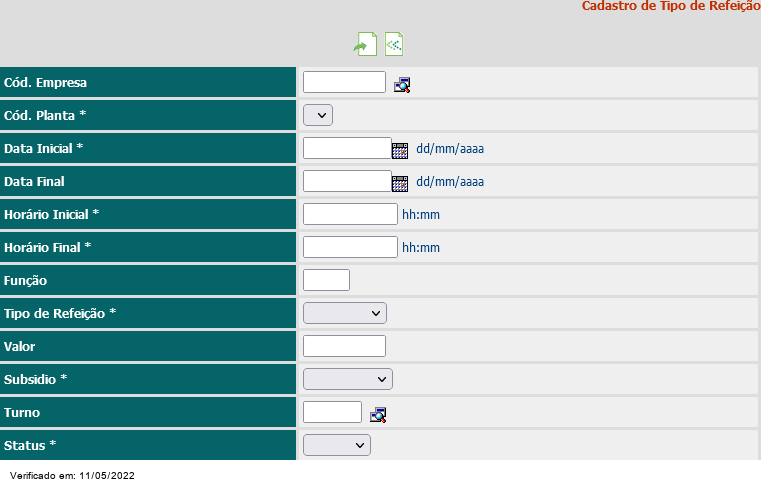Focus the Função input field
Viewport: 761px width, 490px height.
click(326, 280)
